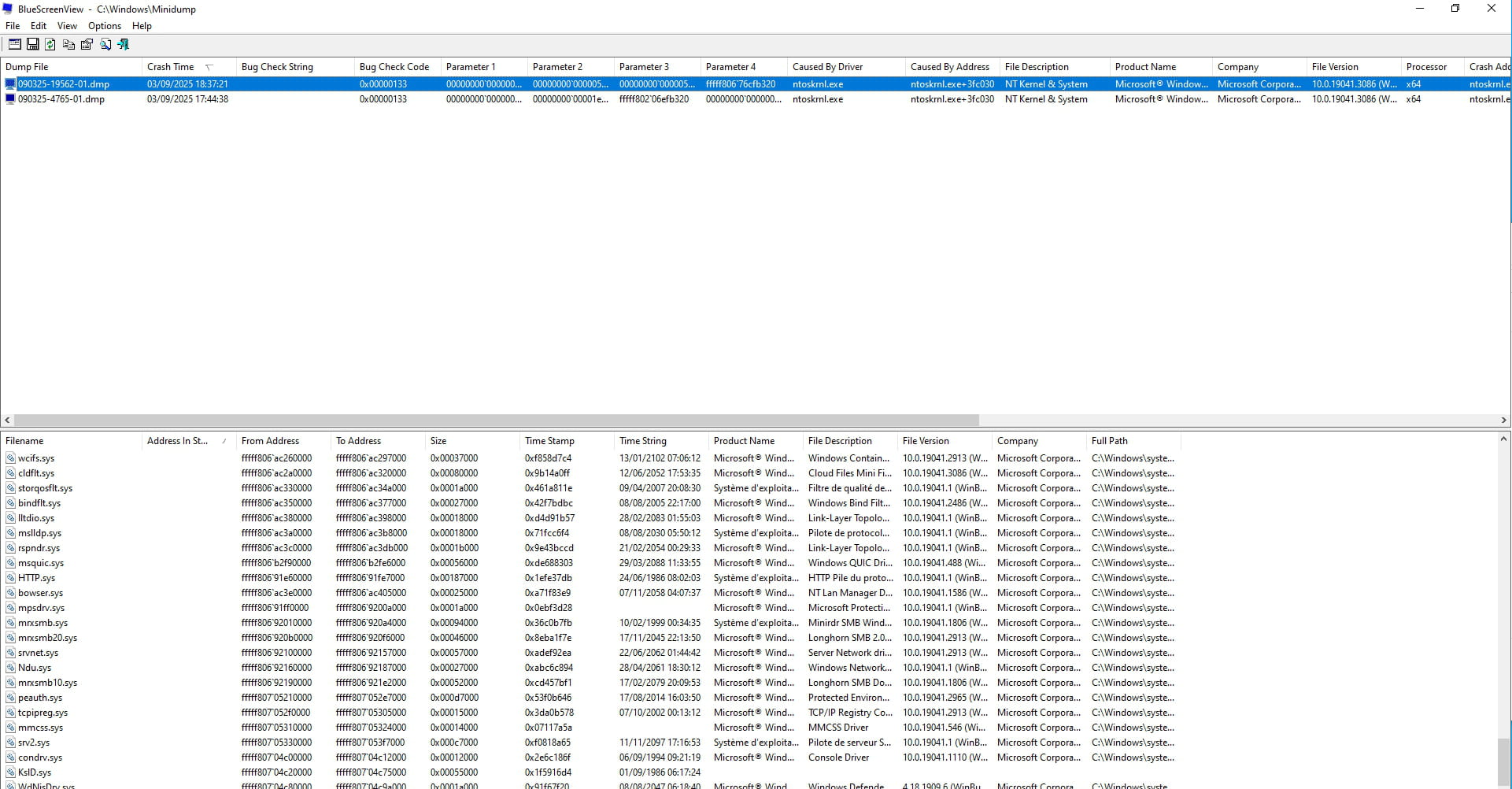The width and height of the screenshot is (1512, 789).
Task: Click the Refresh toolbar icon
Action: pos(50,44)
